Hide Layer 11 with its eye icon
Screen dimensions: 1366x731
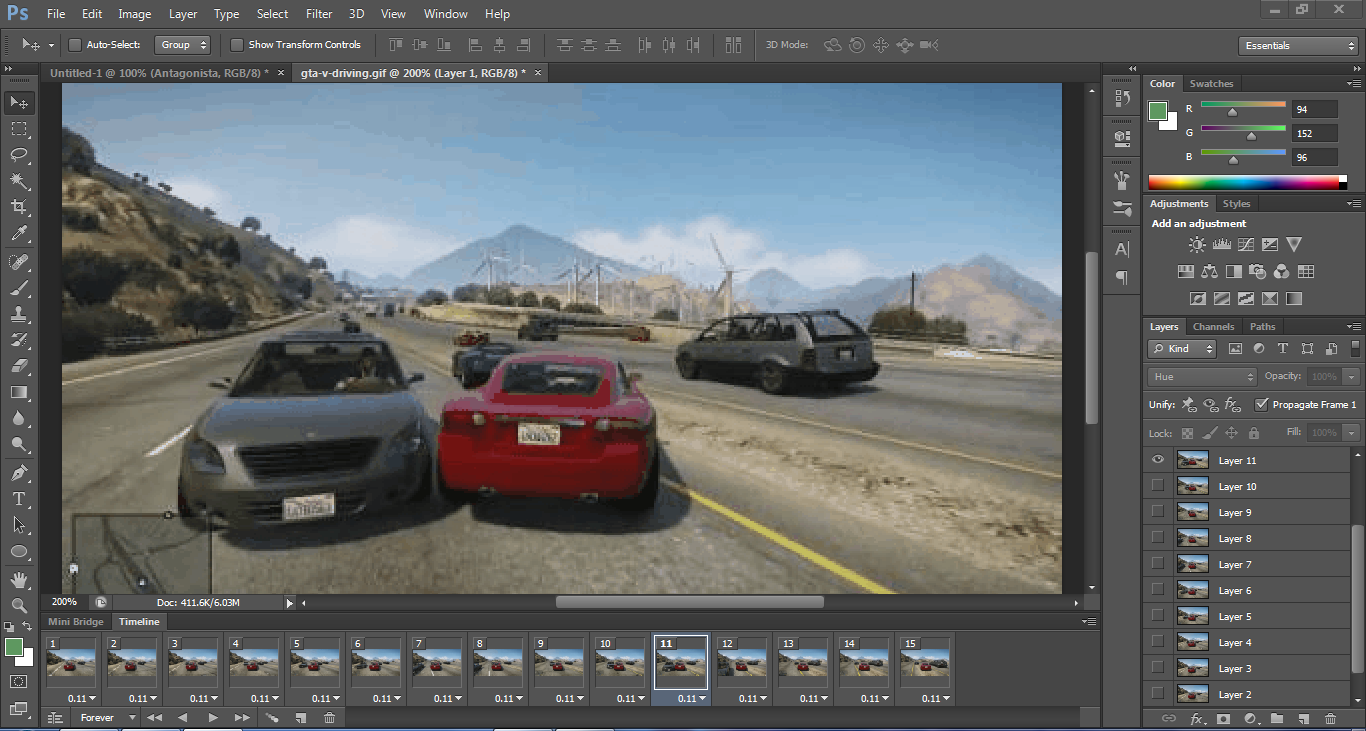pos(1158,460)
